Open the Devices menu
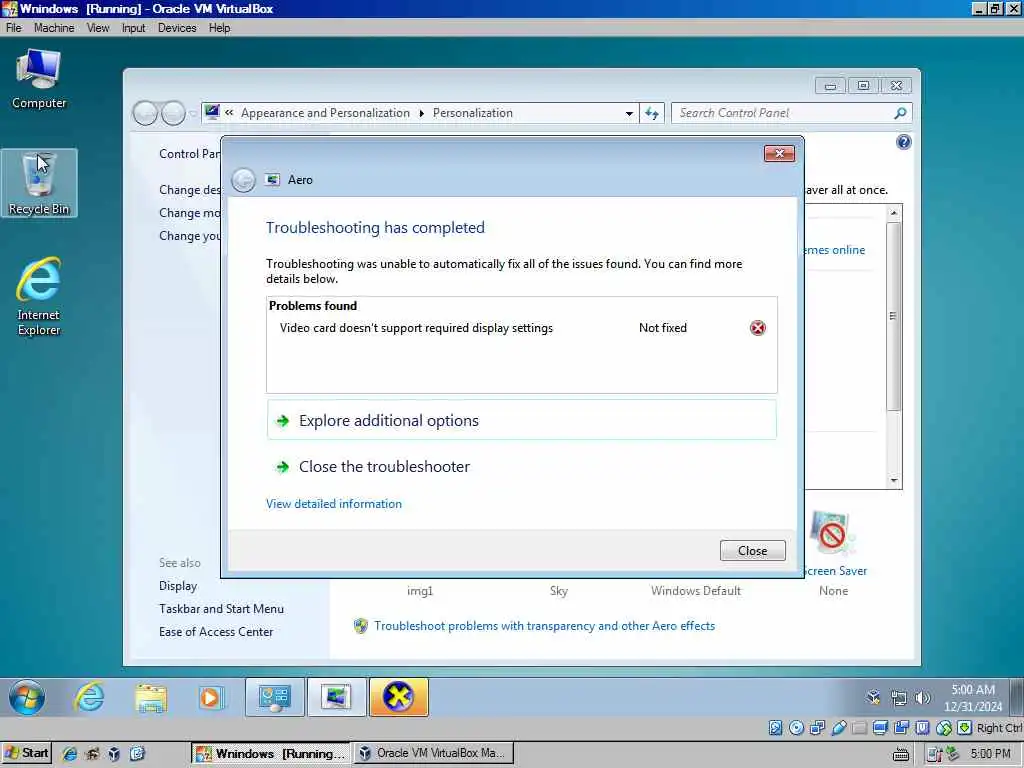Screen dimensions: 1024x768 (x=177, y=28)
